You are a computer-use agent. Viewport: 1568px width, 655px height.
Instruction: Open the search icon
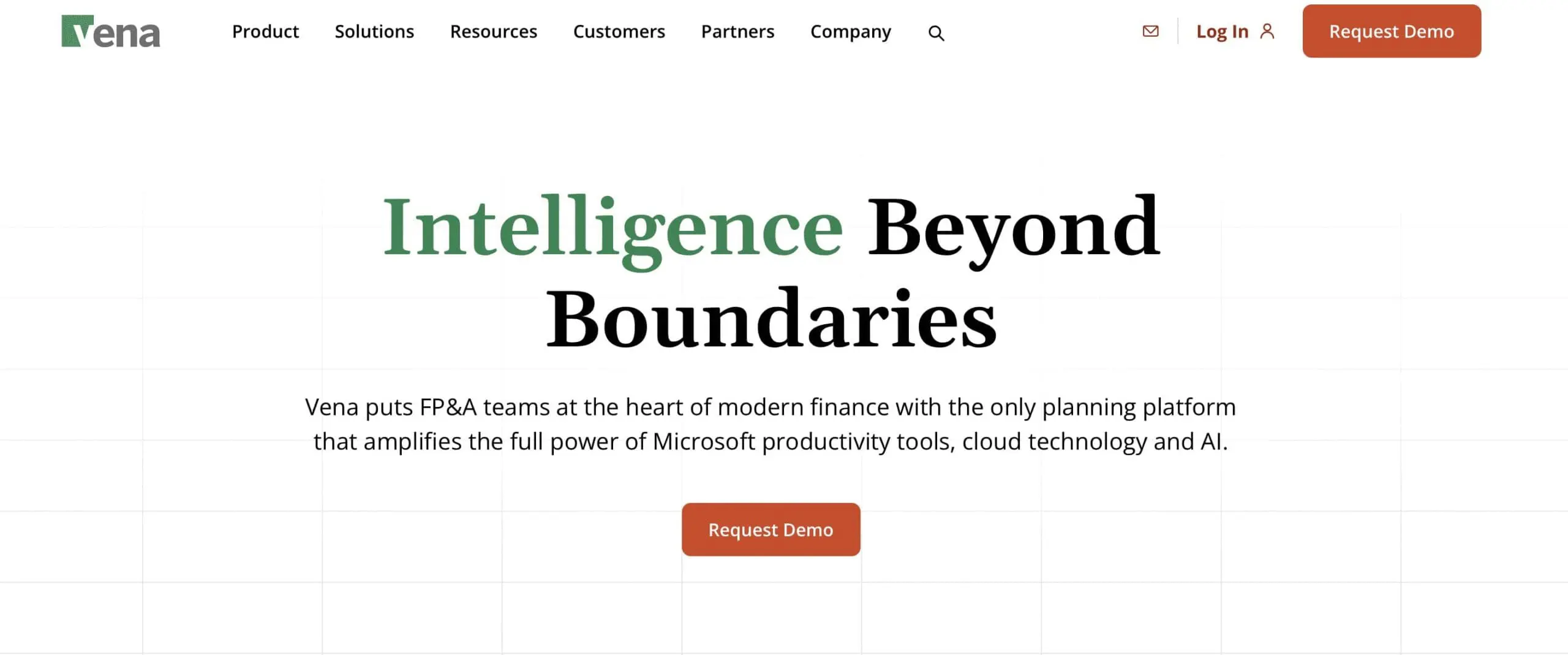pos(936,32)
